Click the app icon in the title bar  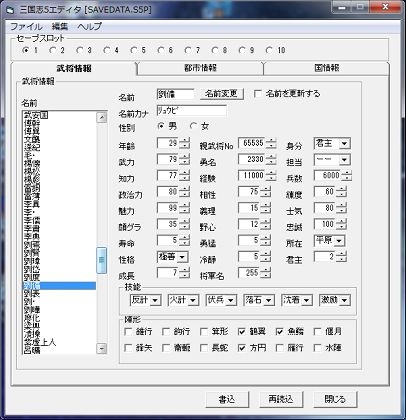(x=10, y=10)
